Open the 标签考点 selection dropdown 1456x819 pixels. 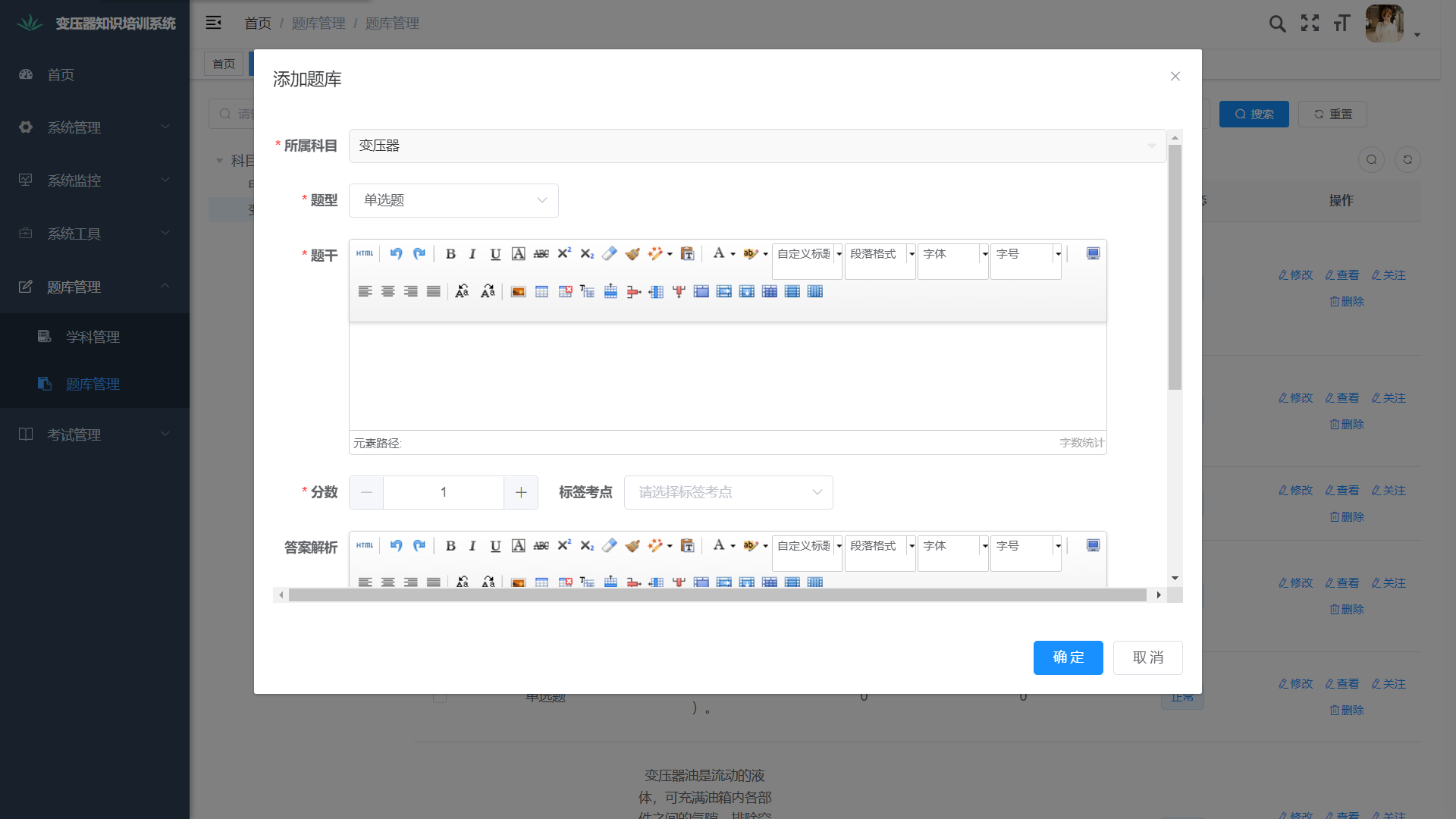point(728,492)
